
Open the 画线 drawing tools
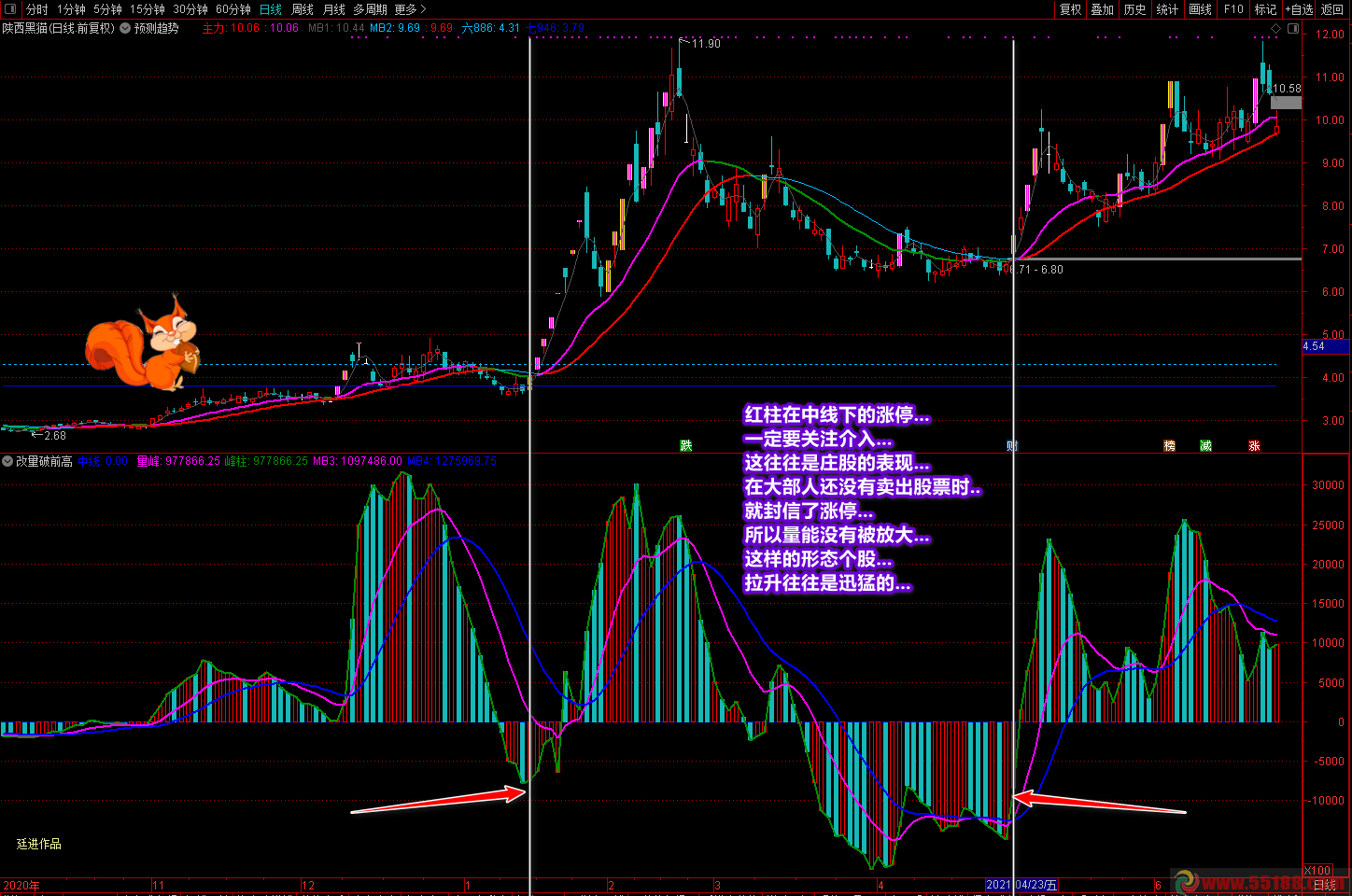pos(1200,9)
